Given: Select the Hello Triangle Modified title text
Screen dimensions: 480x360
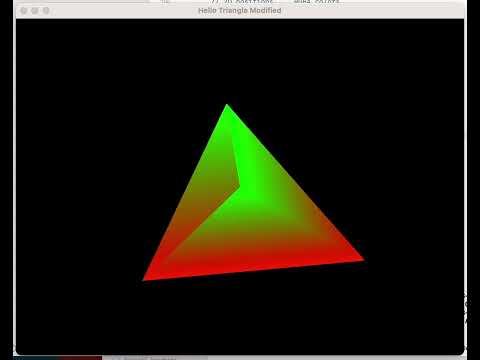Looking at the screenshot, I should (240, 11).
